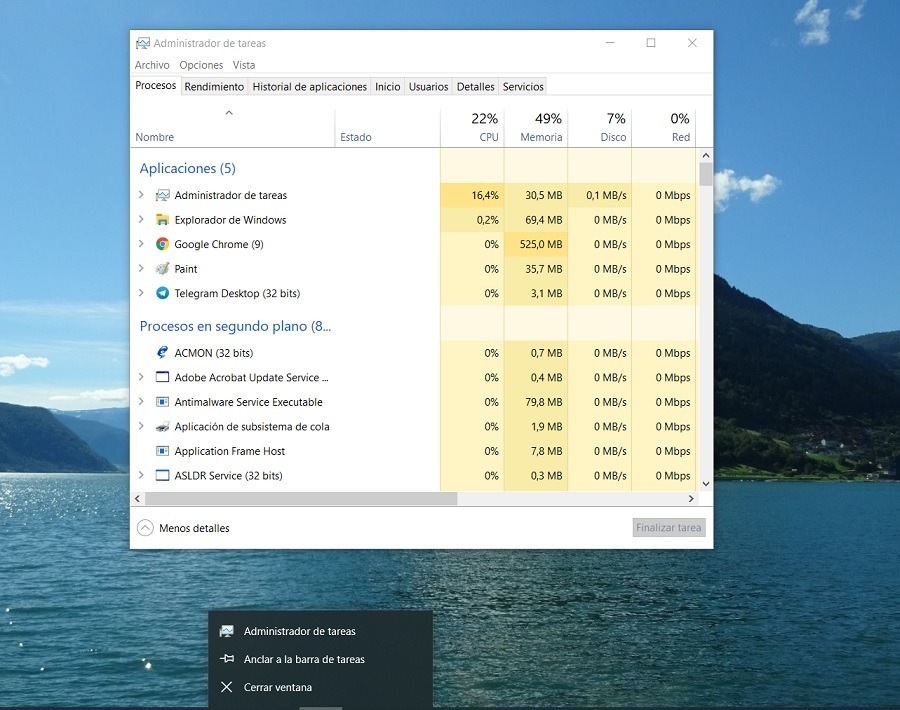The image size is (900, 710).
Task: Collapse details with Menos detalles
Action: [x=184, y=528]
